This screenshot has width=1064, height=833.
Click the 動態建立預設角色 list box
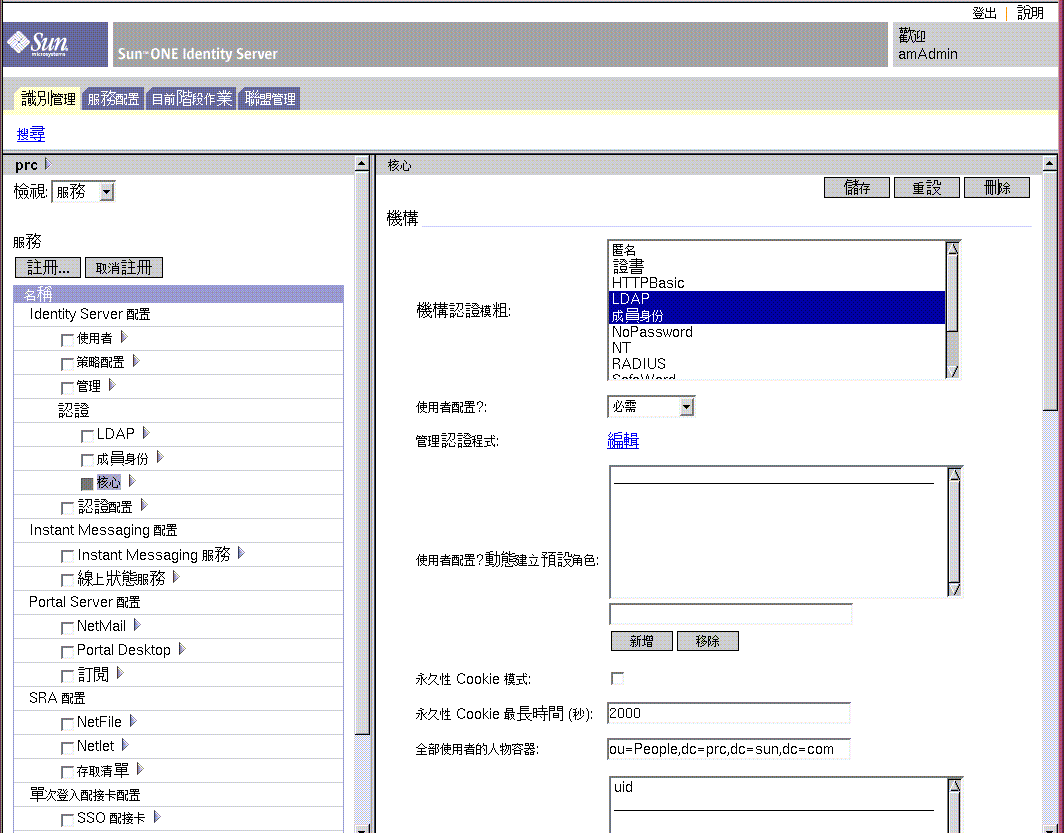click(785, 531)
